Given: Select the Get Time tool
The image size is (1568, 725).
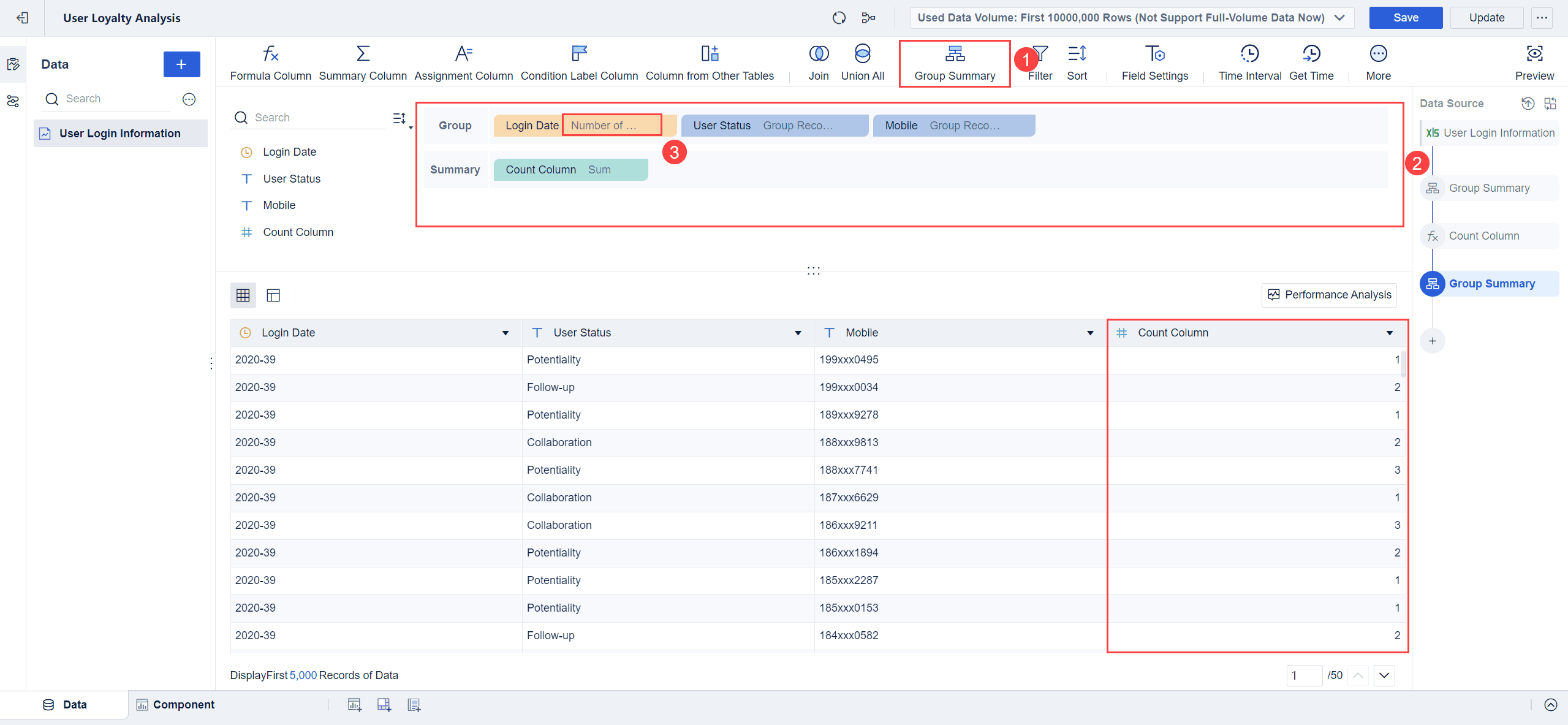Looking at the screenshot, I should (x=1311, y=63).
